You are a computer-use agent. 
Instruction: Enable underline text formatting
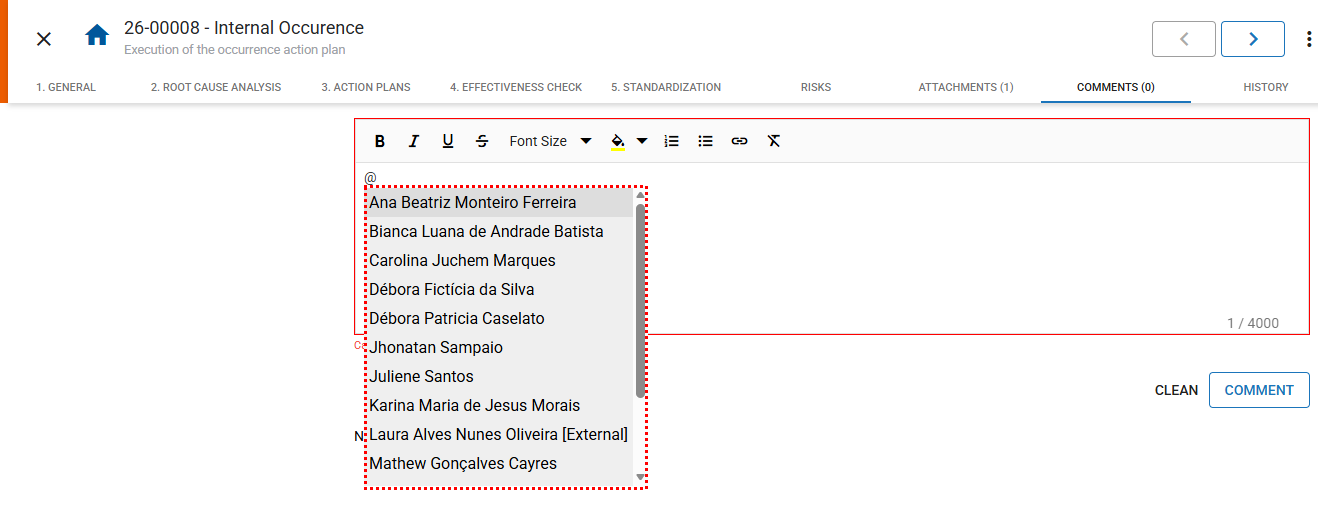click(x=448, y=141)
